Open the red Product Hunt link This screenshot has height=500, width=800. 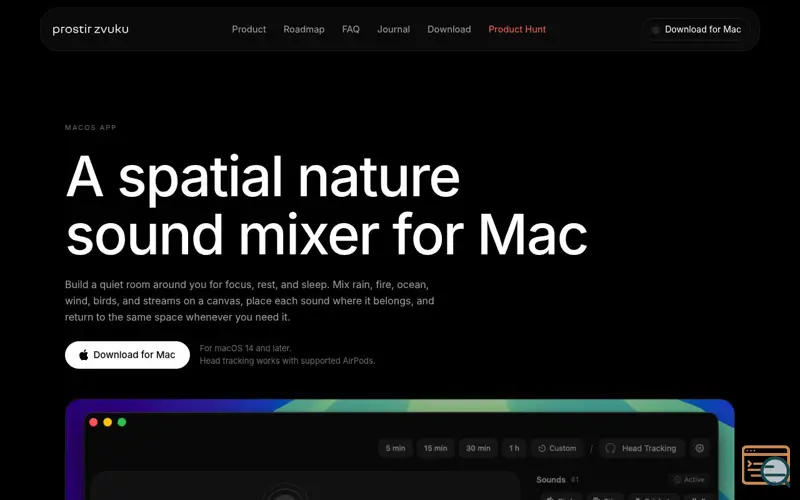pos(517,29)
